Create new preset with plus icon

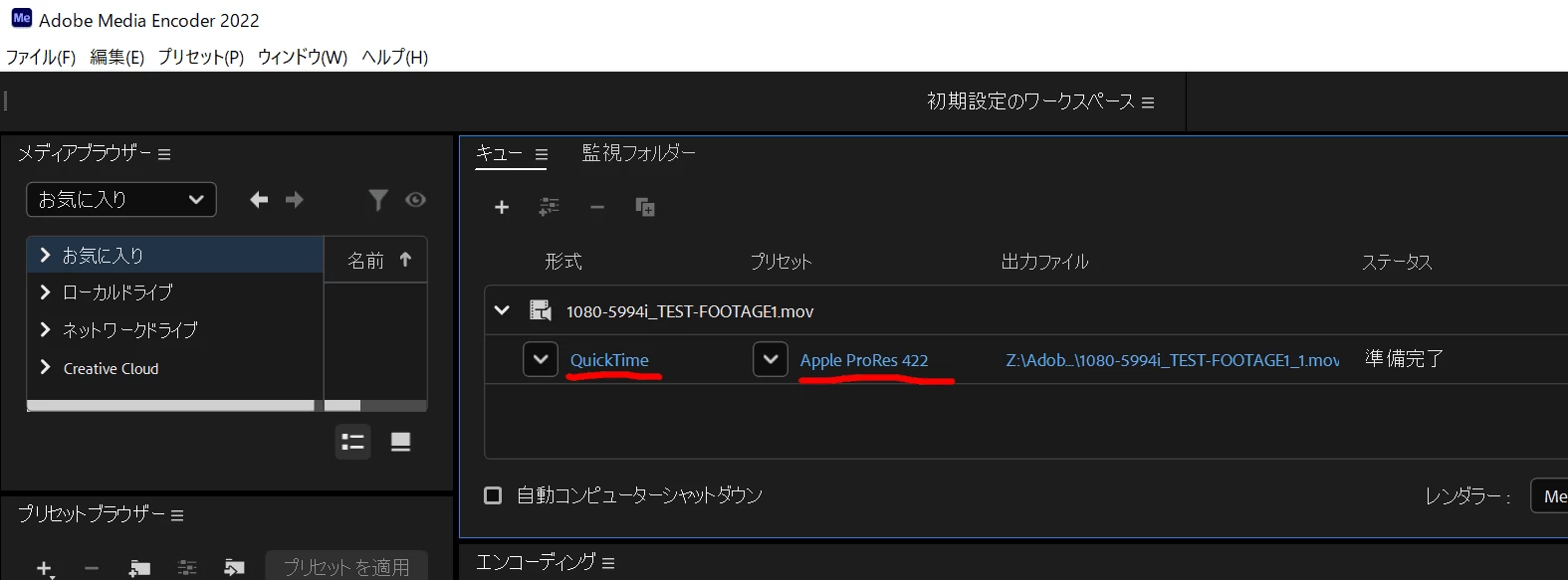click(44, 568)
